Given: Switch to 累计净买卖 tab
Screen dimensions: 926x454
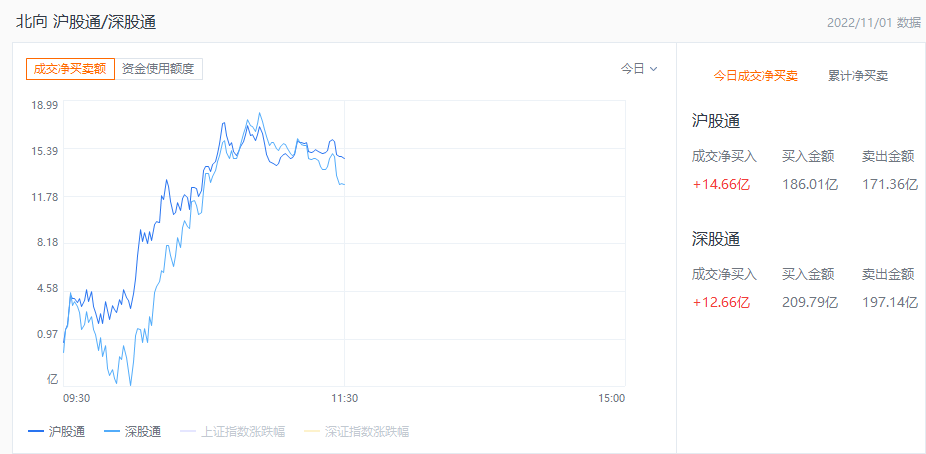Looking at the screenshot, I should pyautogui.click(x=857, y=75).
